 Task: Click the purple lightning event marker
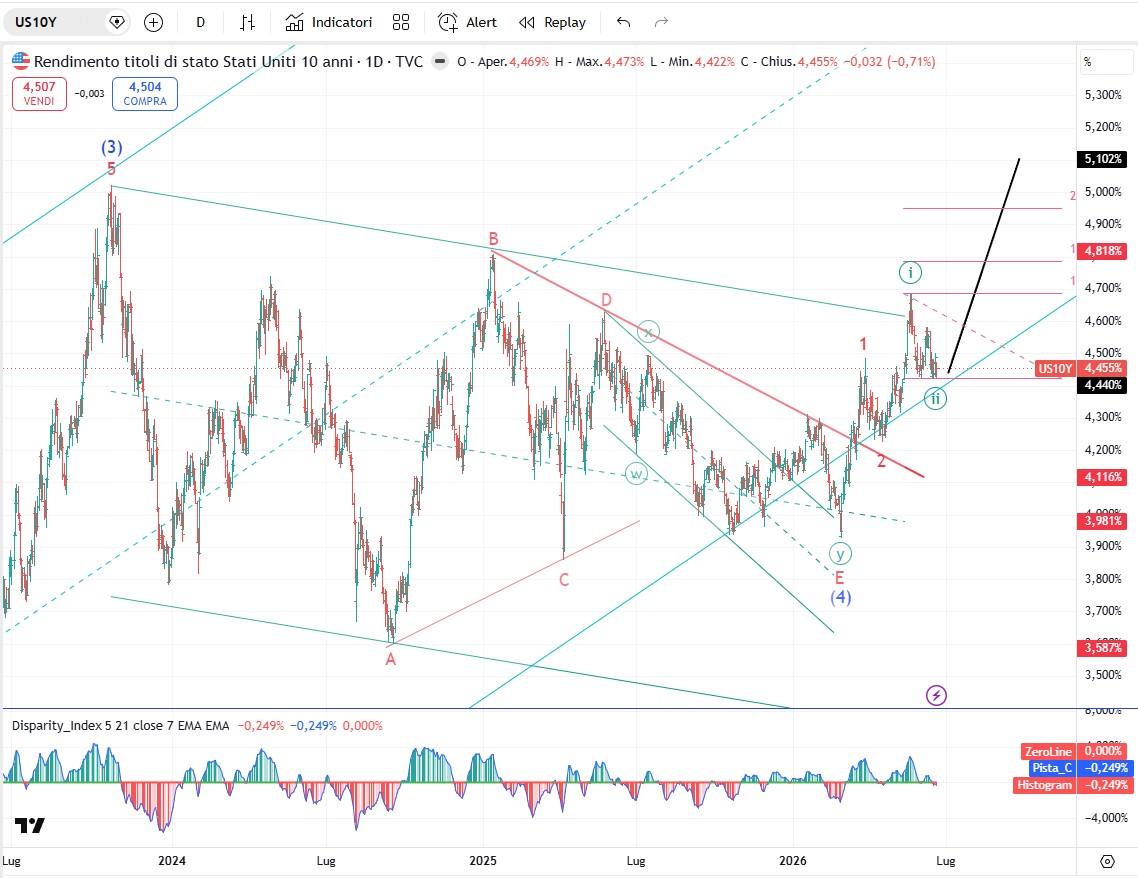click(x=936, y=695)
